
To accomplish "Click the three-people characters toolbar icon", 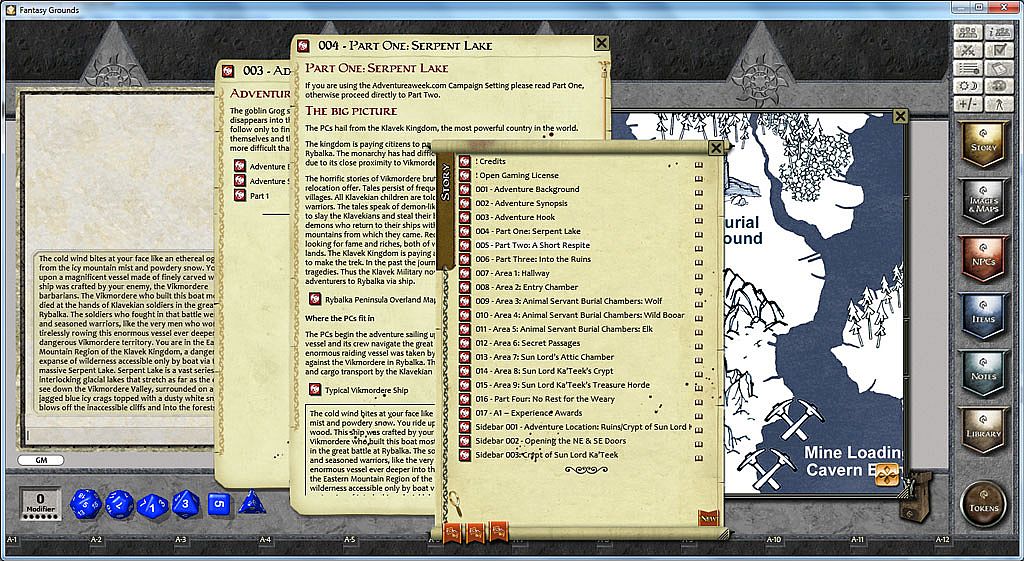I will pos(968,33).
